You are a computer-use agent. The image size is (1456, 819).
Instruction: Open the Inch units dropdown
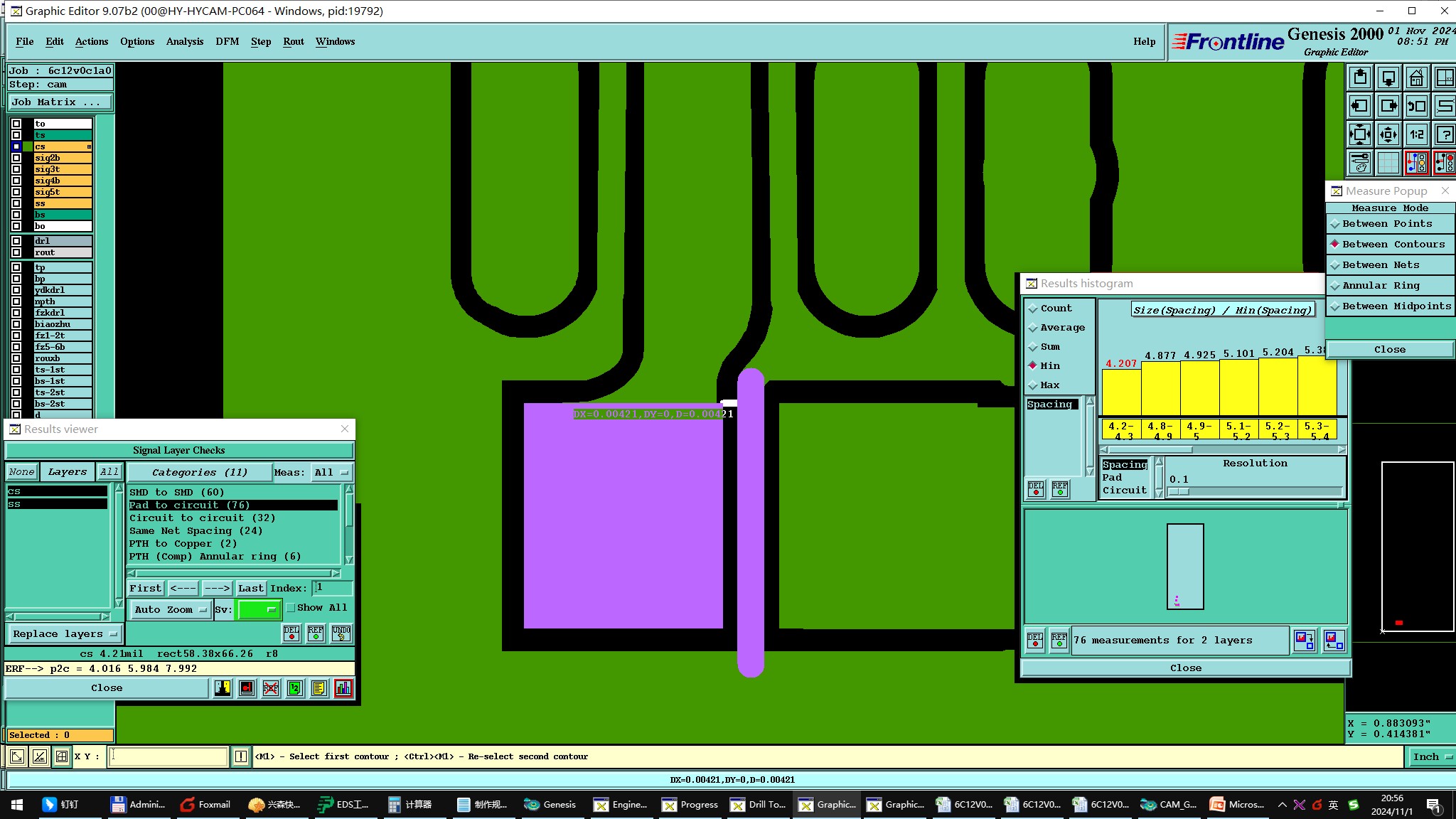[x=1432, y=756]
